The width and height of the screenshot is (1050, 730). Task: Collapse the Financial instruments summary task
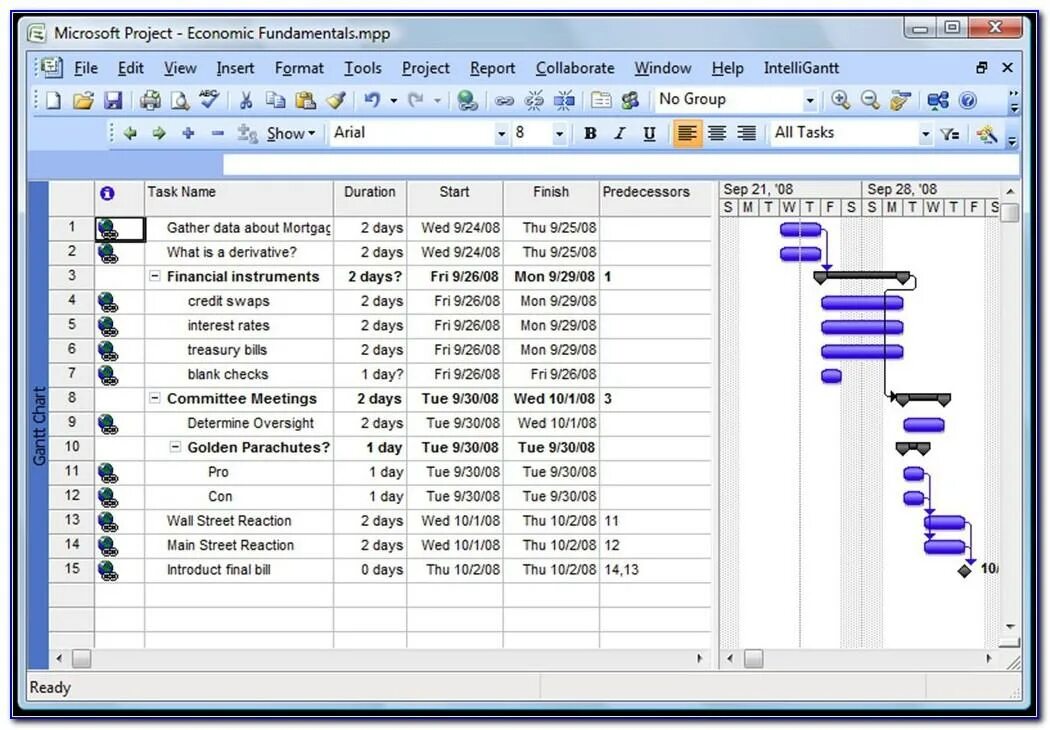(154, 276)
